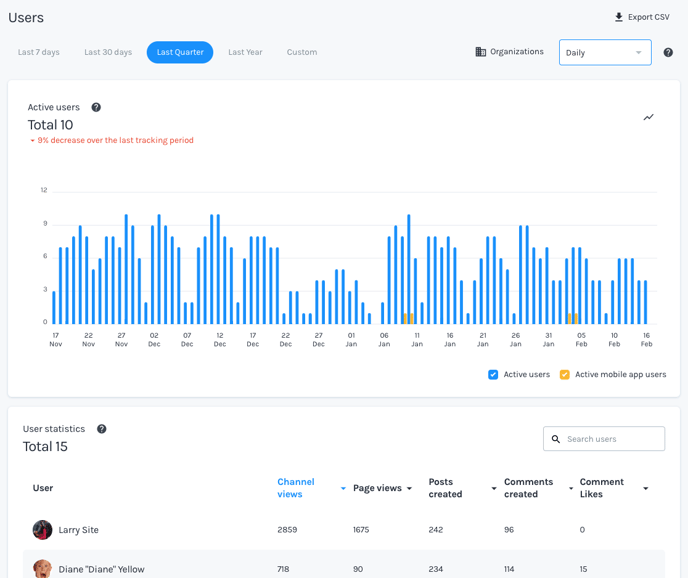Open help icon beside the Daily dropdown

pyautogui.click(x=668, y=53)
